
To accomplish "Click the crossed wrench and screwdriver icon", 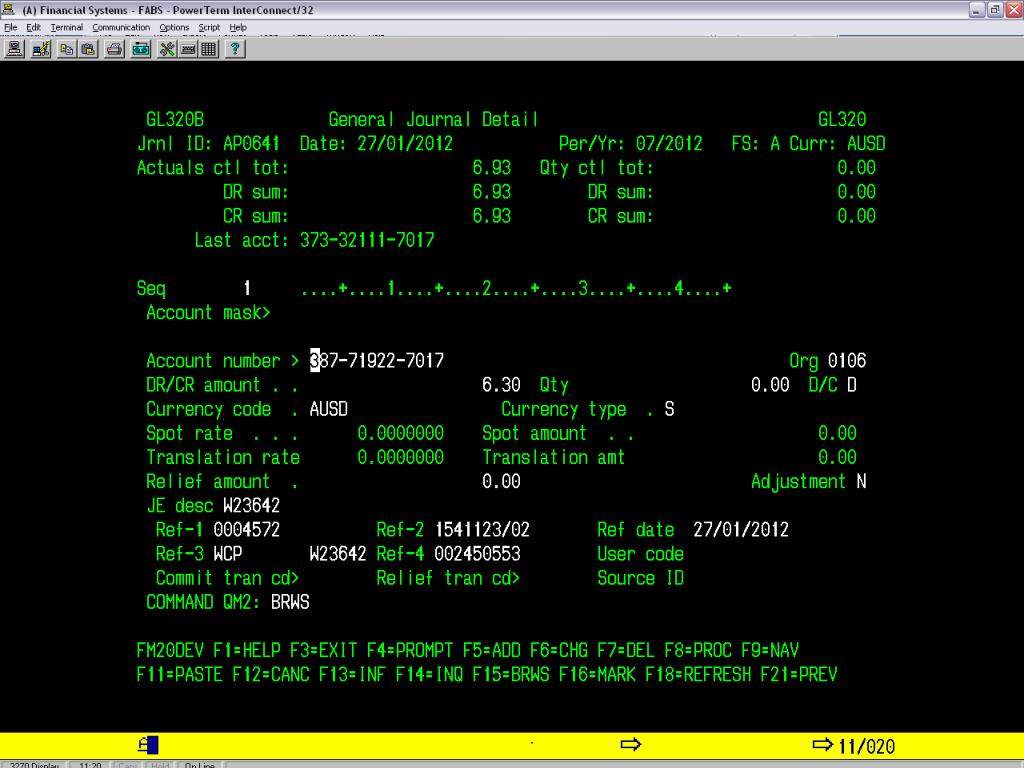I will point(167,49).
